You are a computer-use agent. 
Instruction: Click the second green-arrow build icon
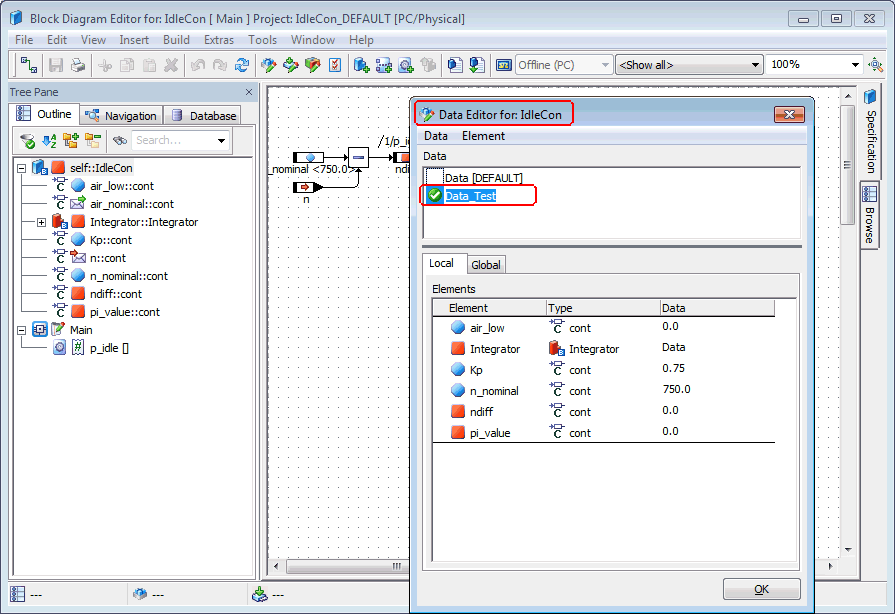point(291,65)
